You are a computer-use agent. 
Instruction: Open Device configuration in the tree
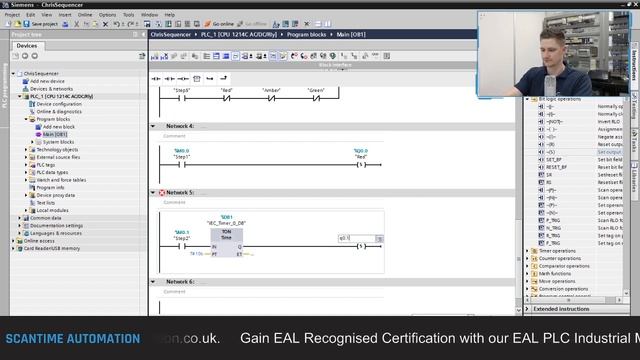click(59, 104)
